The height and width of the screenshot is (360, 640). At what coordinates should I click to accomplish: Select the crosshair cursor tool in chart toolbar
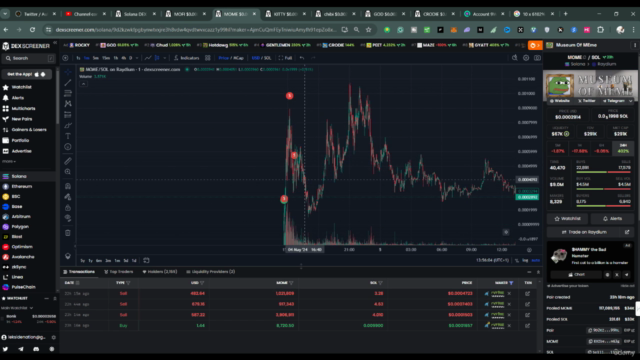(68, 72)
